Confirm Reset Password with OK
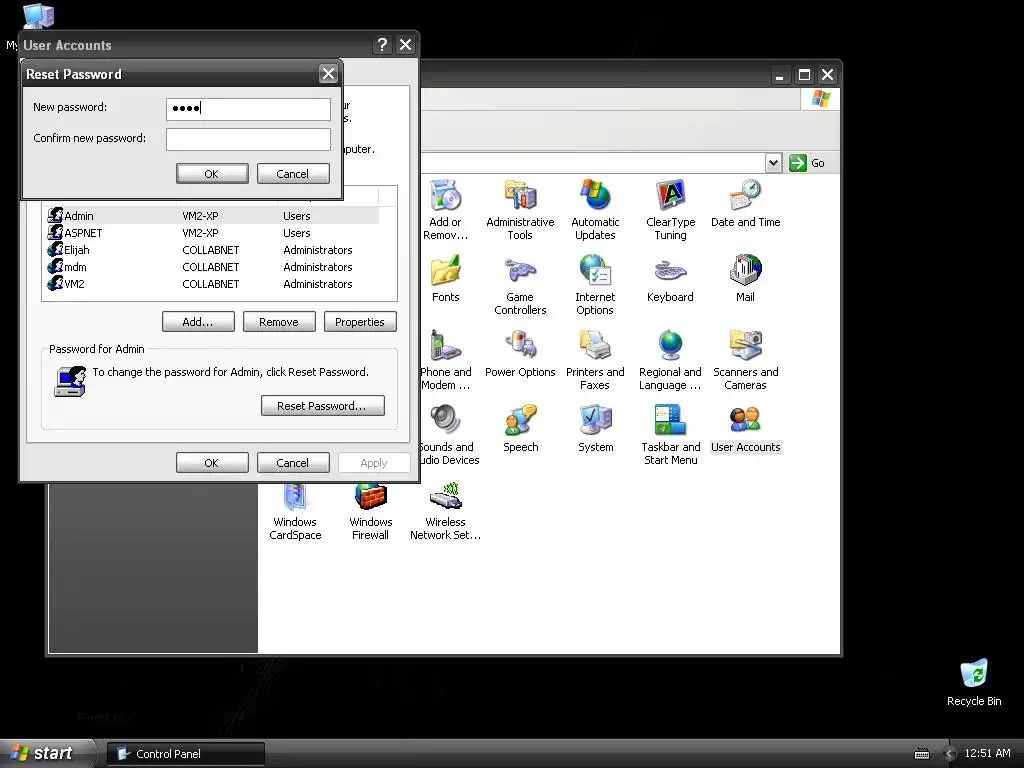Viewport: 1024px width, 768px height. (212, 174)
